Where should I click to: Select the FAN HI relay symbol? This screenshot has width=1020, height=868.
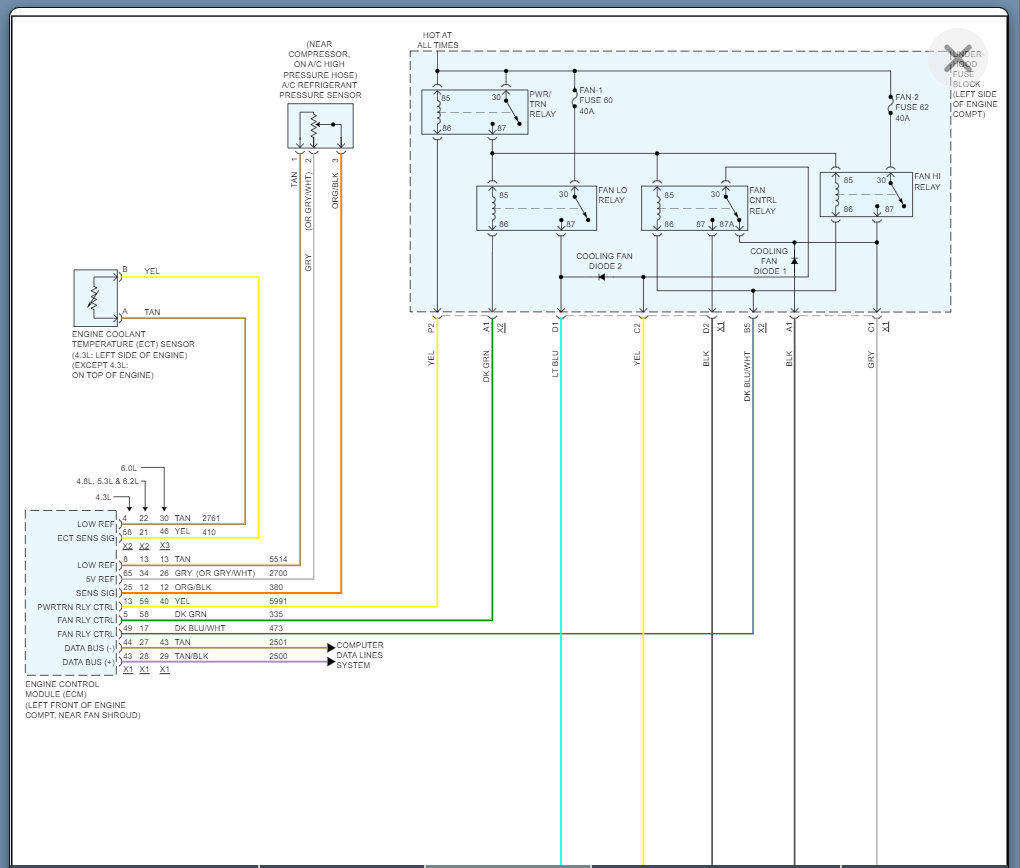865,194
